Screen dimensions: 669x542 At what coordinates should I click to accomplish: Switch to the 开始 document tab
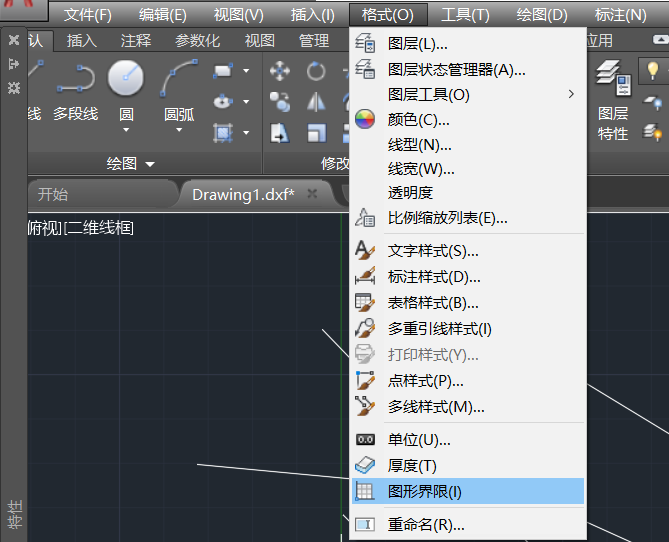(x=53, y=195)
